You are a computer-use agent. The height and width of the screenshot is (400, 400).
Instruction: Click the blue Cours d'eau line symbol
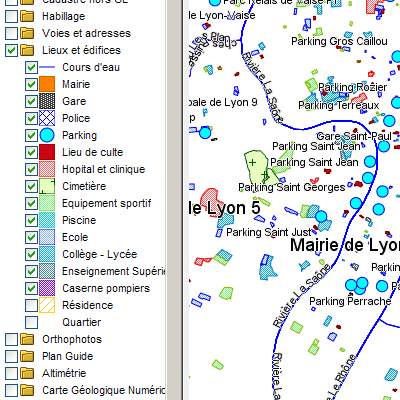47,67
